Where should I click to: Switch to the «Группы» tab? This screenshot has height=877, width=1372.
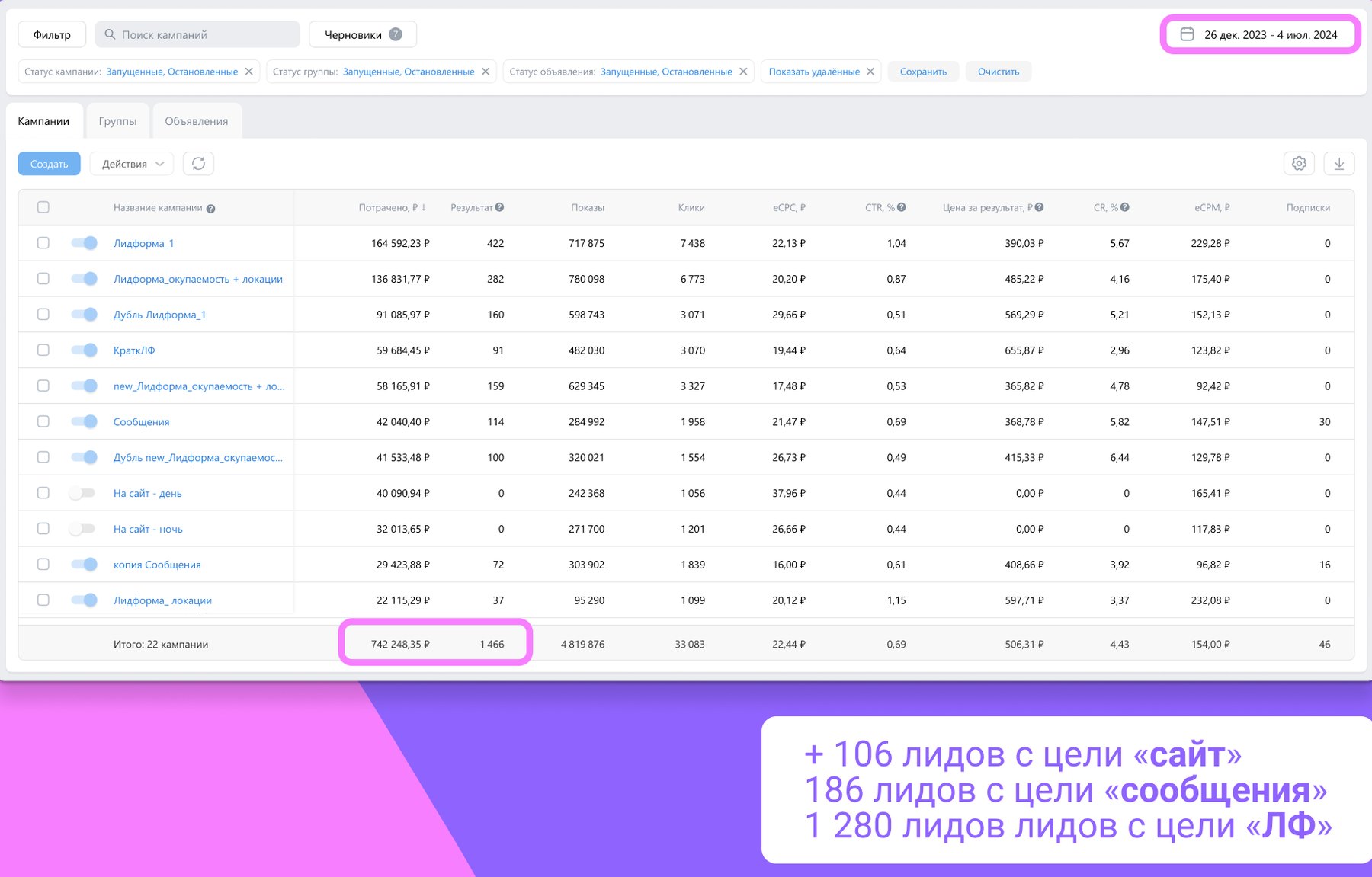117,121
